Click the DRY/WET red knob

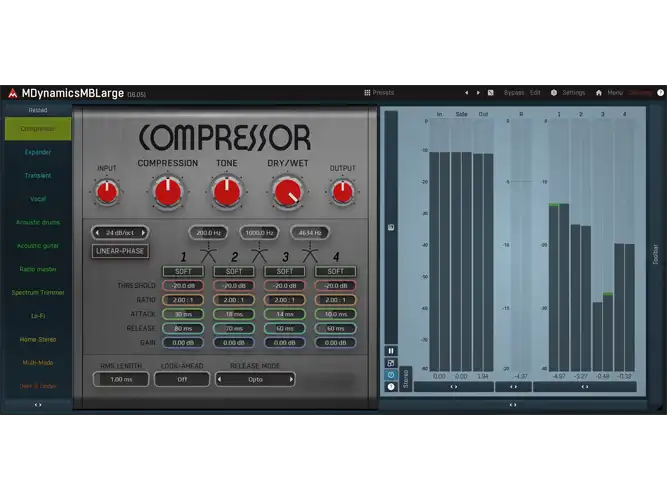[288, 192]
